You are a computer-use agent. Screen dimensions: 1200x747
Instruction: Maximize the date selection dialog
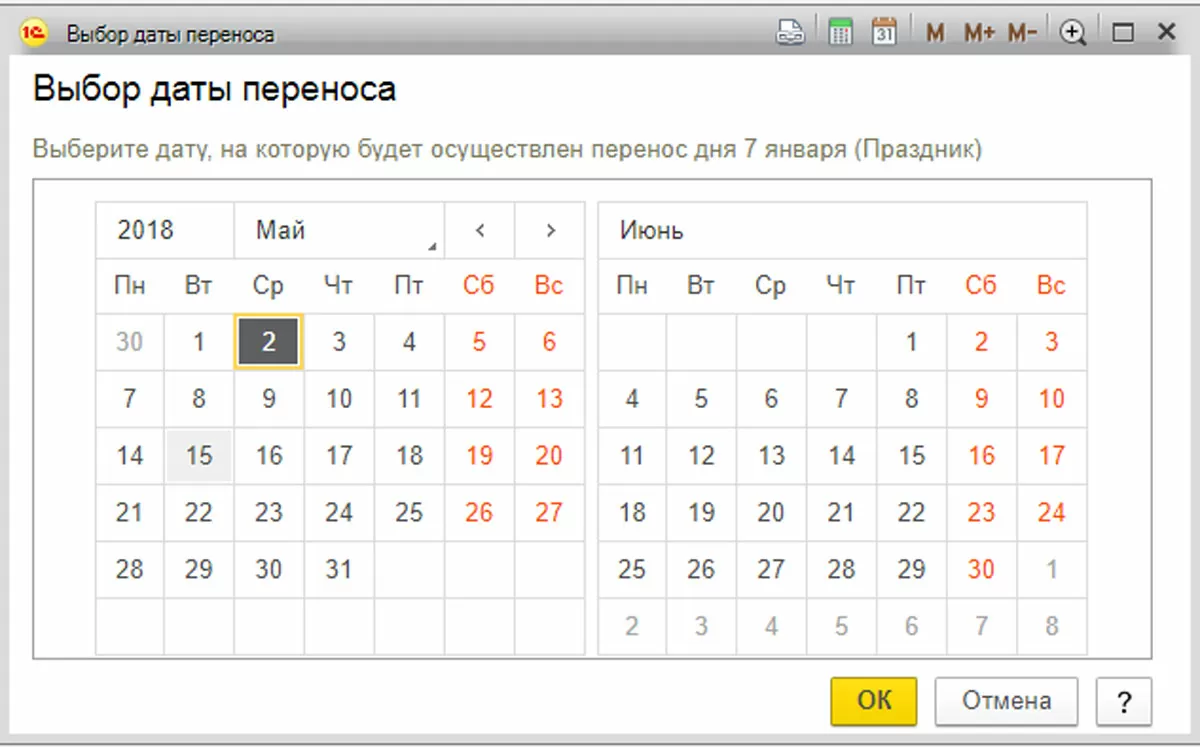[1123, 34]
